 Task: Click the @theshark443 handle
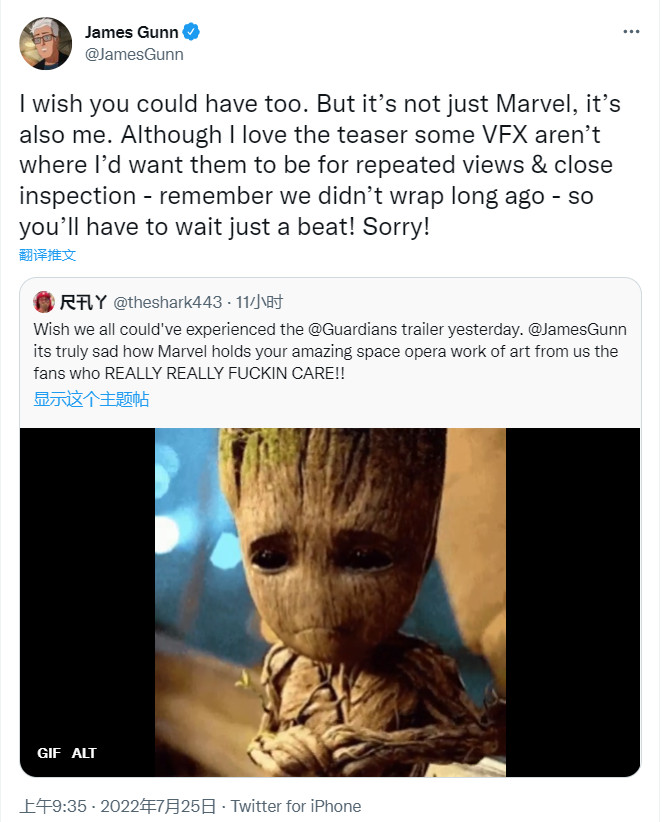(167, 302)
